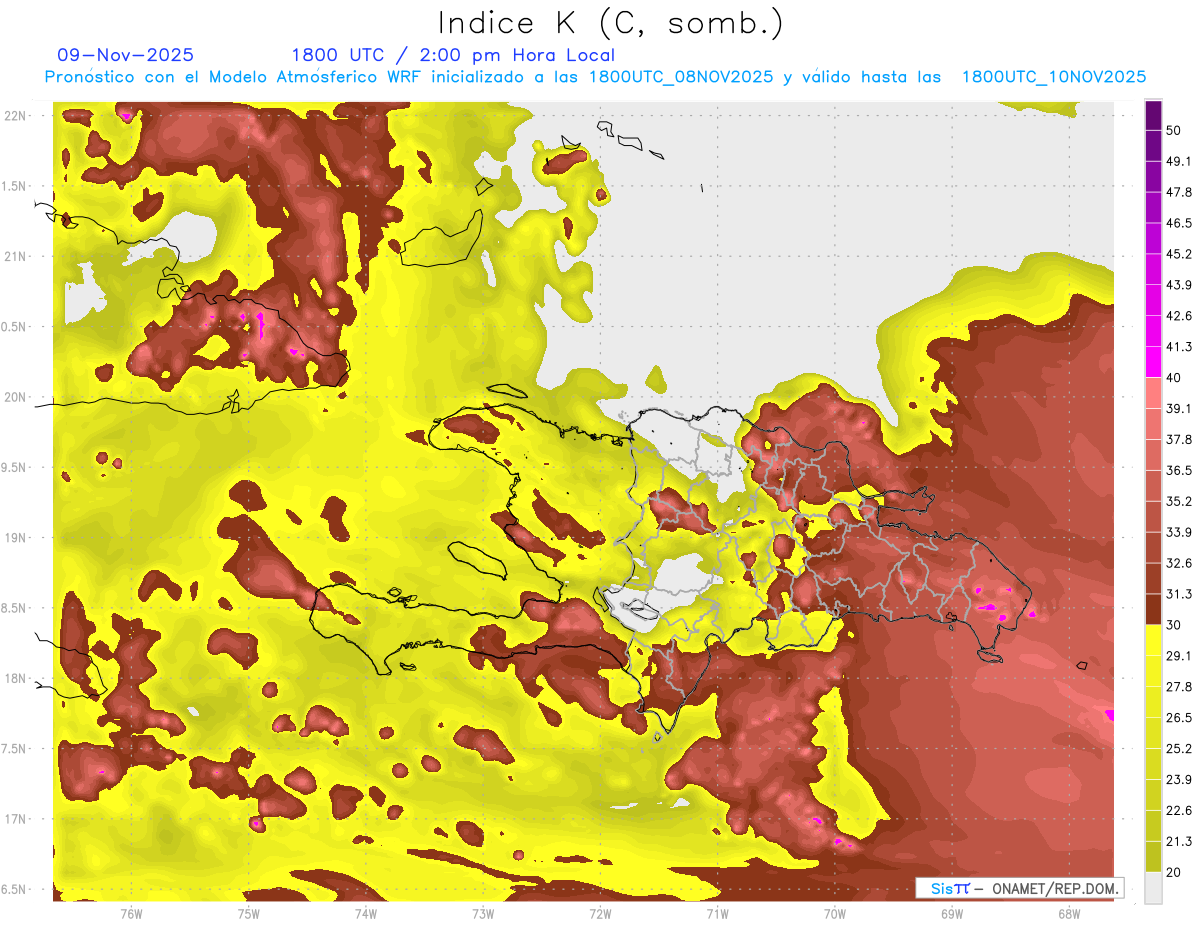The width and height of the screenshot is (1200, 927).
Task: Click the dark brown 30 legend swatch
Action: click(x=1153, y=609)
